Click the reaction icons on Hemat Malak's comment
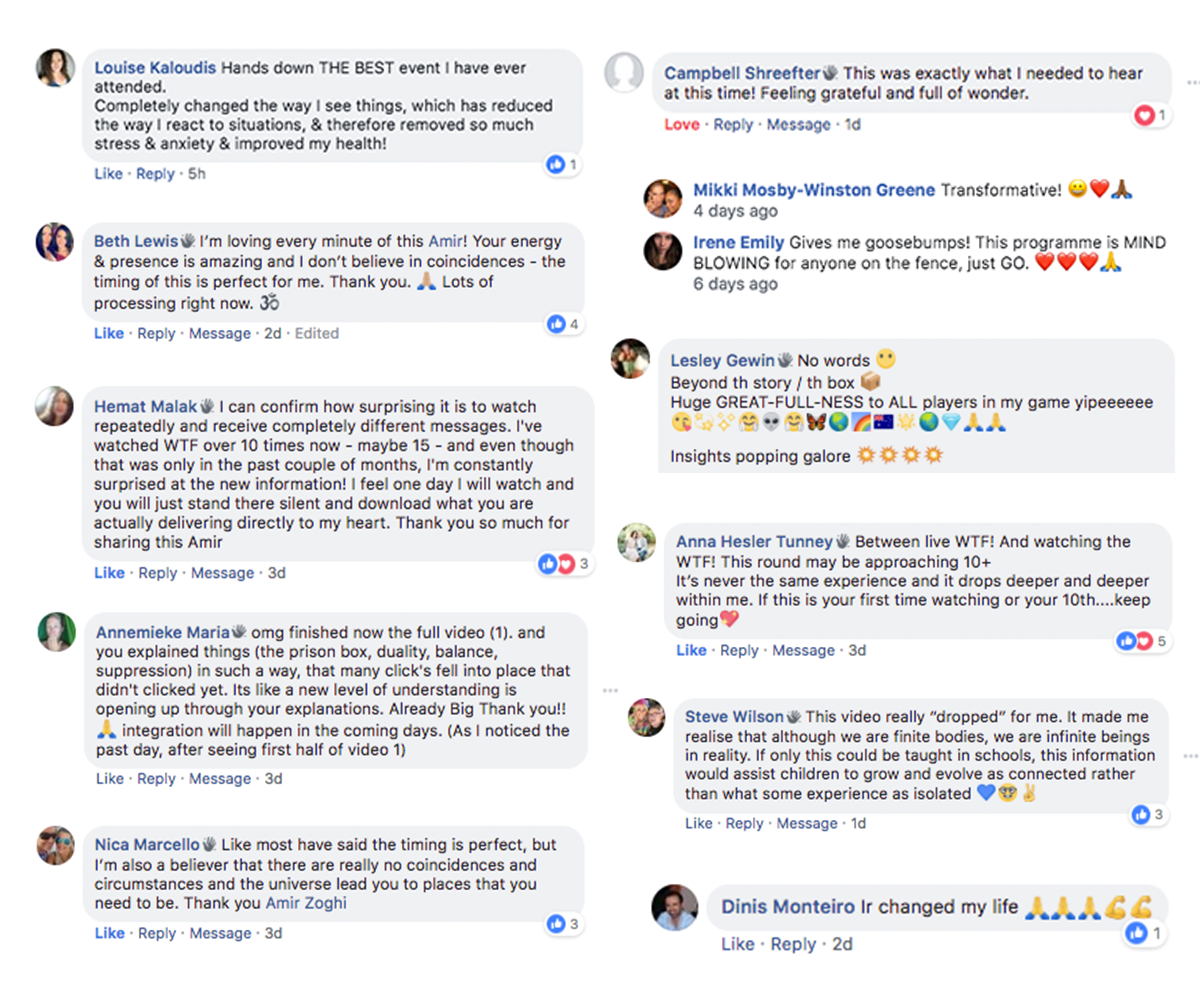This screenshot has height=1000, width=1200. click(x=555, y=564)
